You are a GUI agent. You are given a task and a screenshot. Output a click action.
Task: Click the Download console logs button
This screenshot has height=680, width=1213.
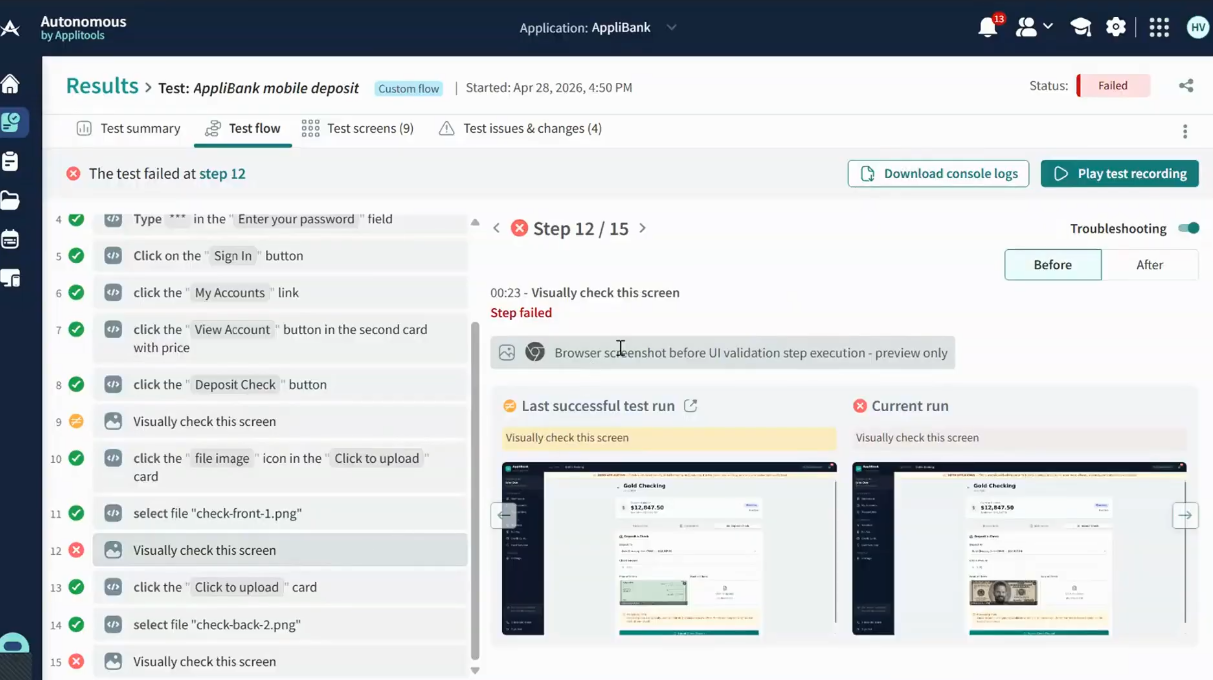[938, 173]
